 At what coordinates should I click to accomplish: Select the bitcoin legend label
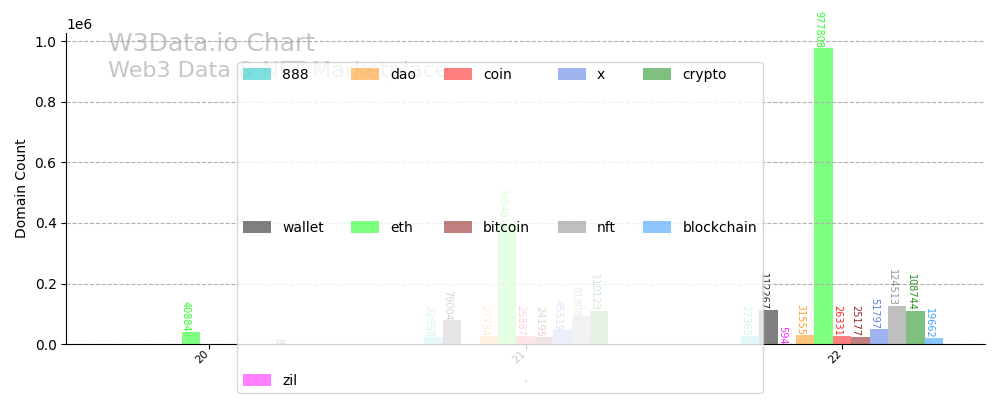pyautogui.click(x=506, y=227)
